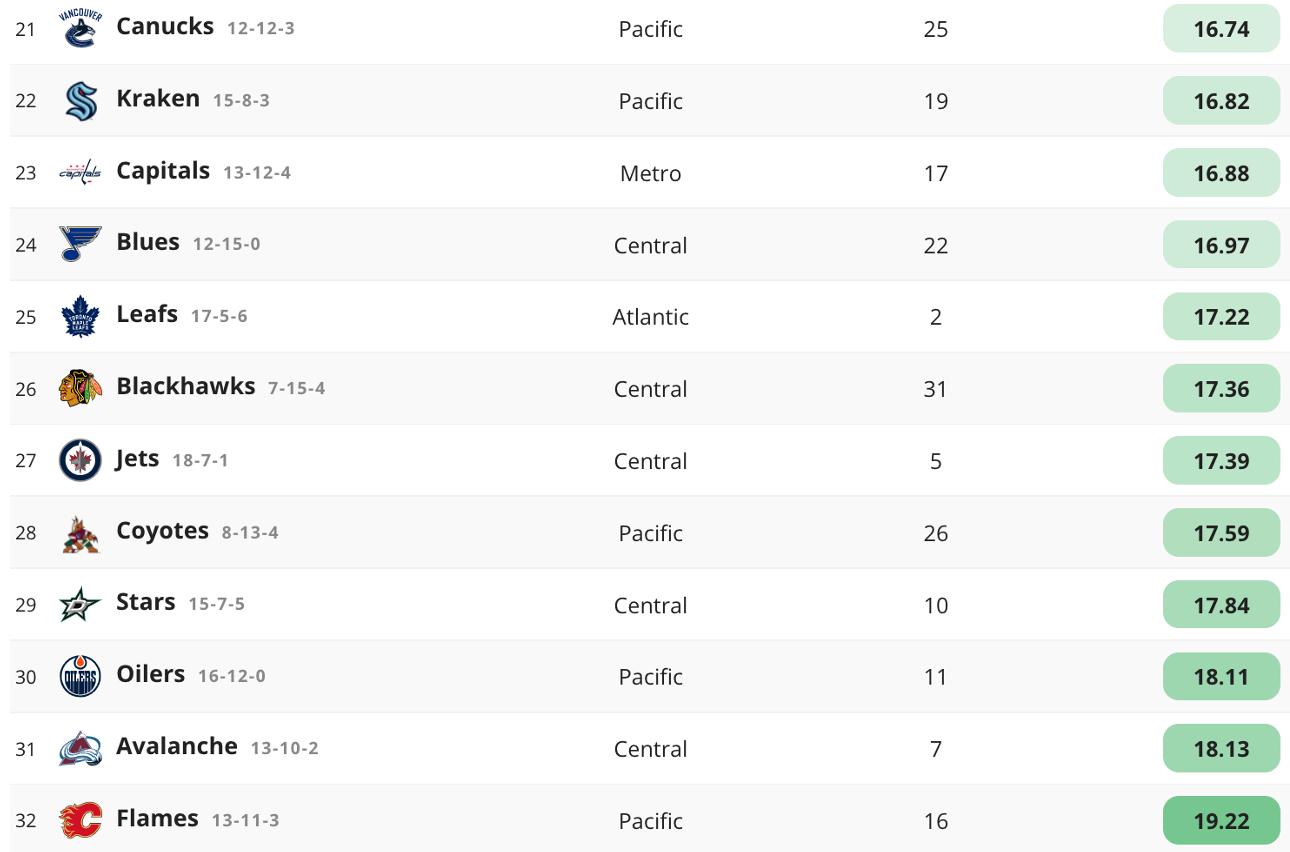1290x852 pixels.
Task: Click the Seattle Kraken logo
Action: pyautogui.click(x=80, y=101)
